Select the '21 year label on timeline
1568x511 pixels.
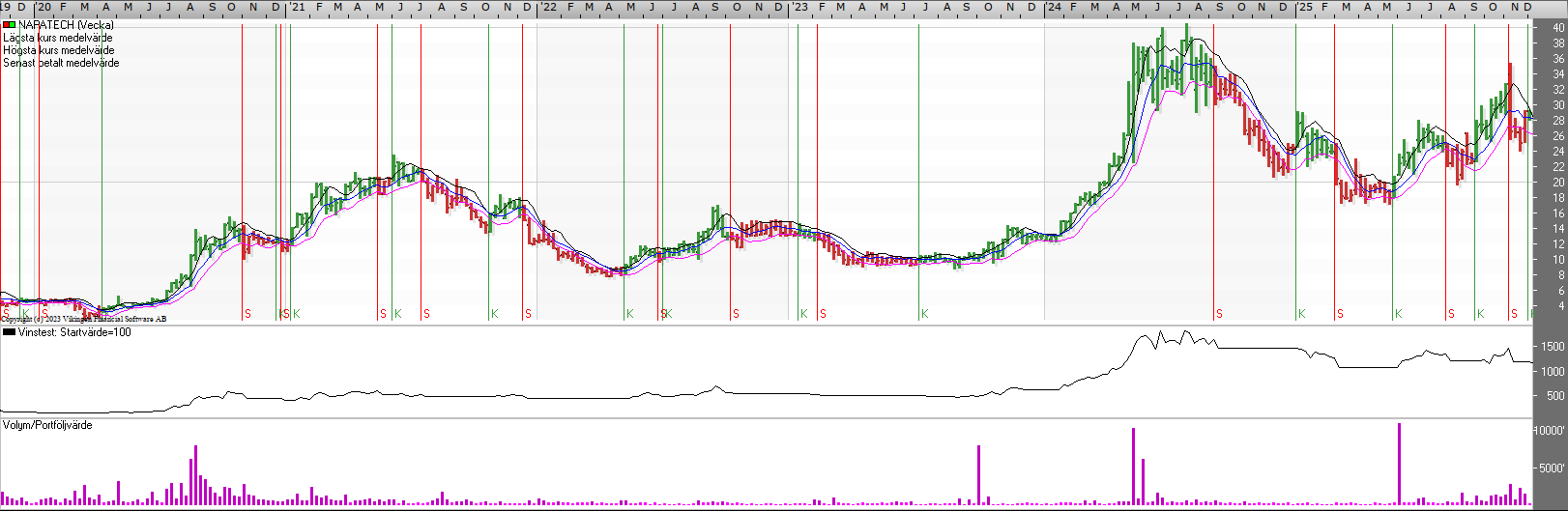point(297,7)
